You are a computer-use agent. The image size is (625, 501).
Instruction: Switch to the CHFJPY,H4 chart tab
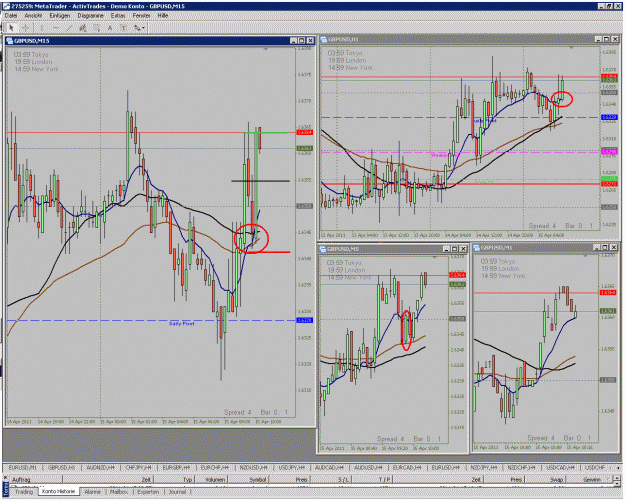click(x=138, y=468)
